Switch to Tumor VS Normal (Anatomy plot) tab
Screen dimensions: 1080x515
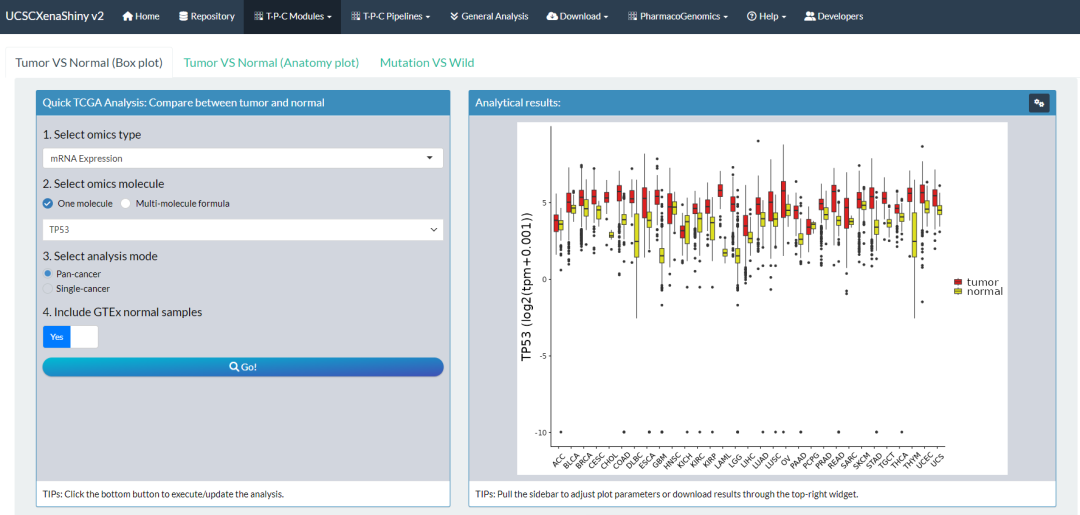point(271,63)
